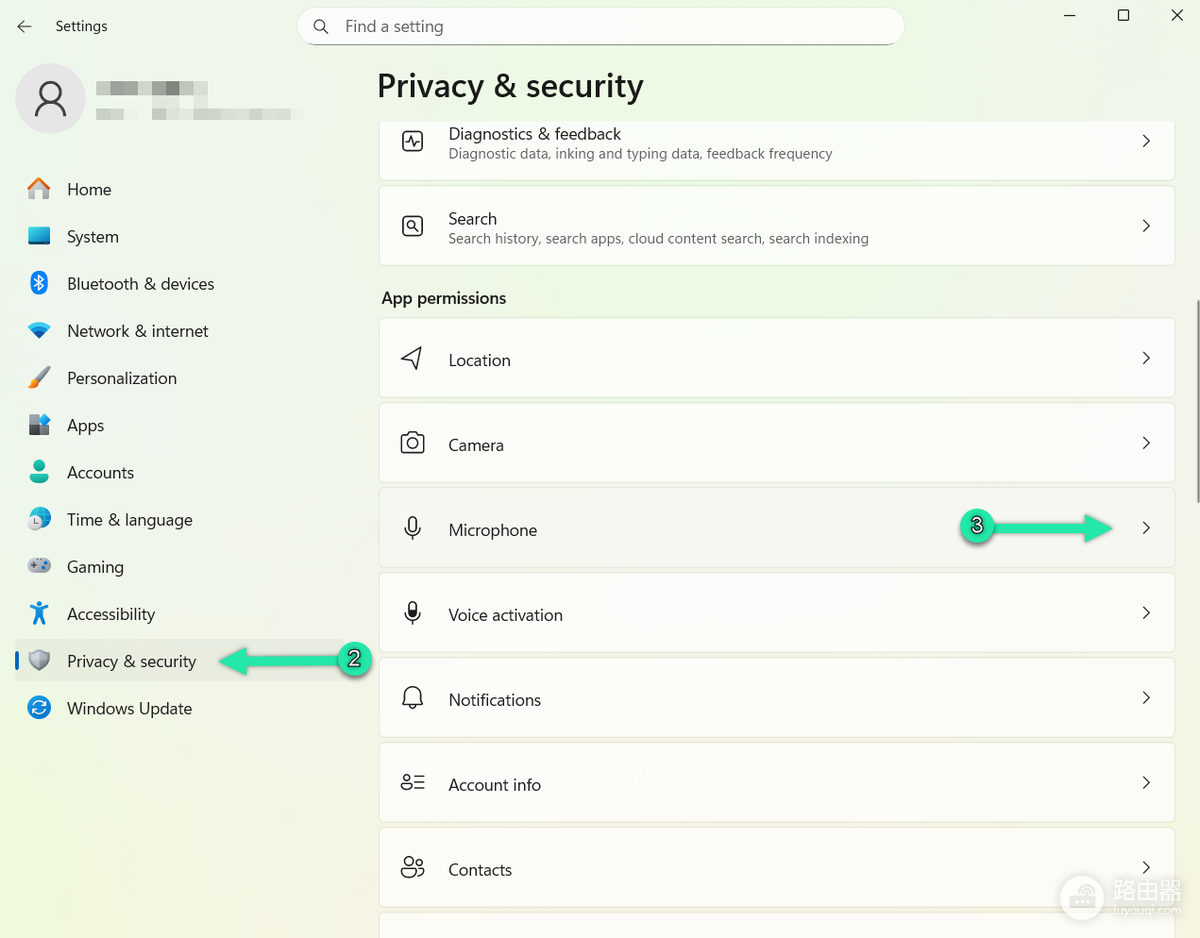
Task: Open Gaming label in sidebar
Action: pyautogui.click(x=95, y=567)
